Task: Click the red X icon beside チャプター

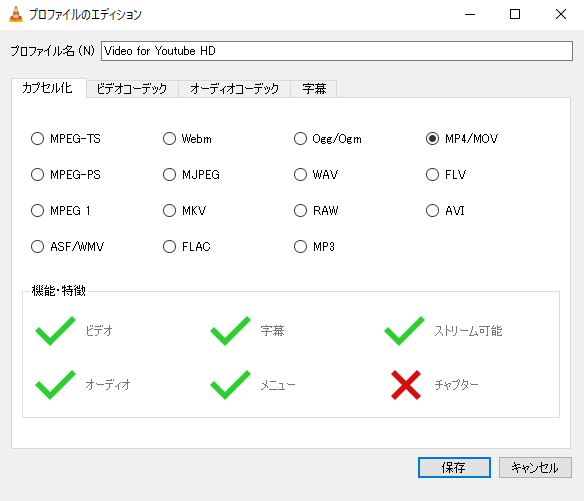Action: point(406,385)
